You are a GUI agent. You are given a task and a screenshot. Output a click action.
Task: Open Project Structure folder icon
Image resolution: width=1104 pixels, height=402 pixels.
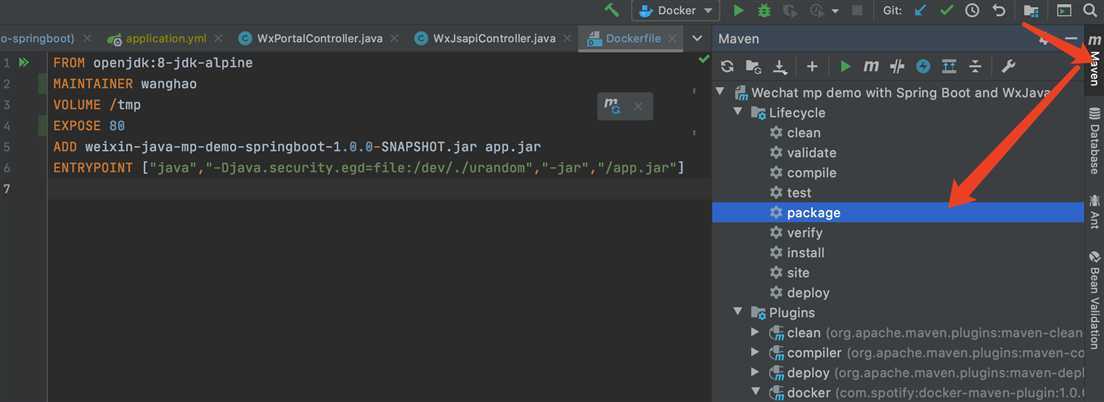point(1031,11)
